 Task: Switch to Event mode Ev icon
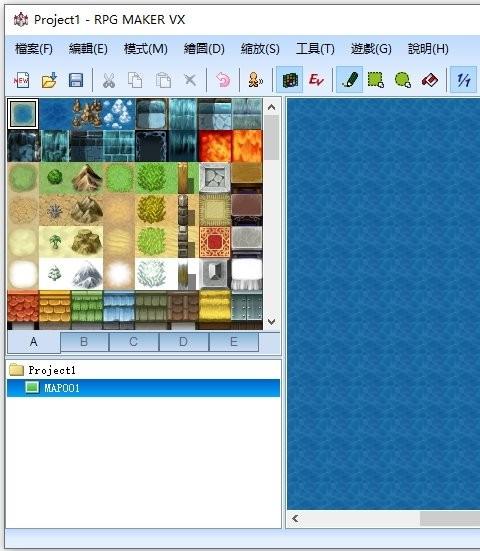pyautogui.click(x=316, y=80)
